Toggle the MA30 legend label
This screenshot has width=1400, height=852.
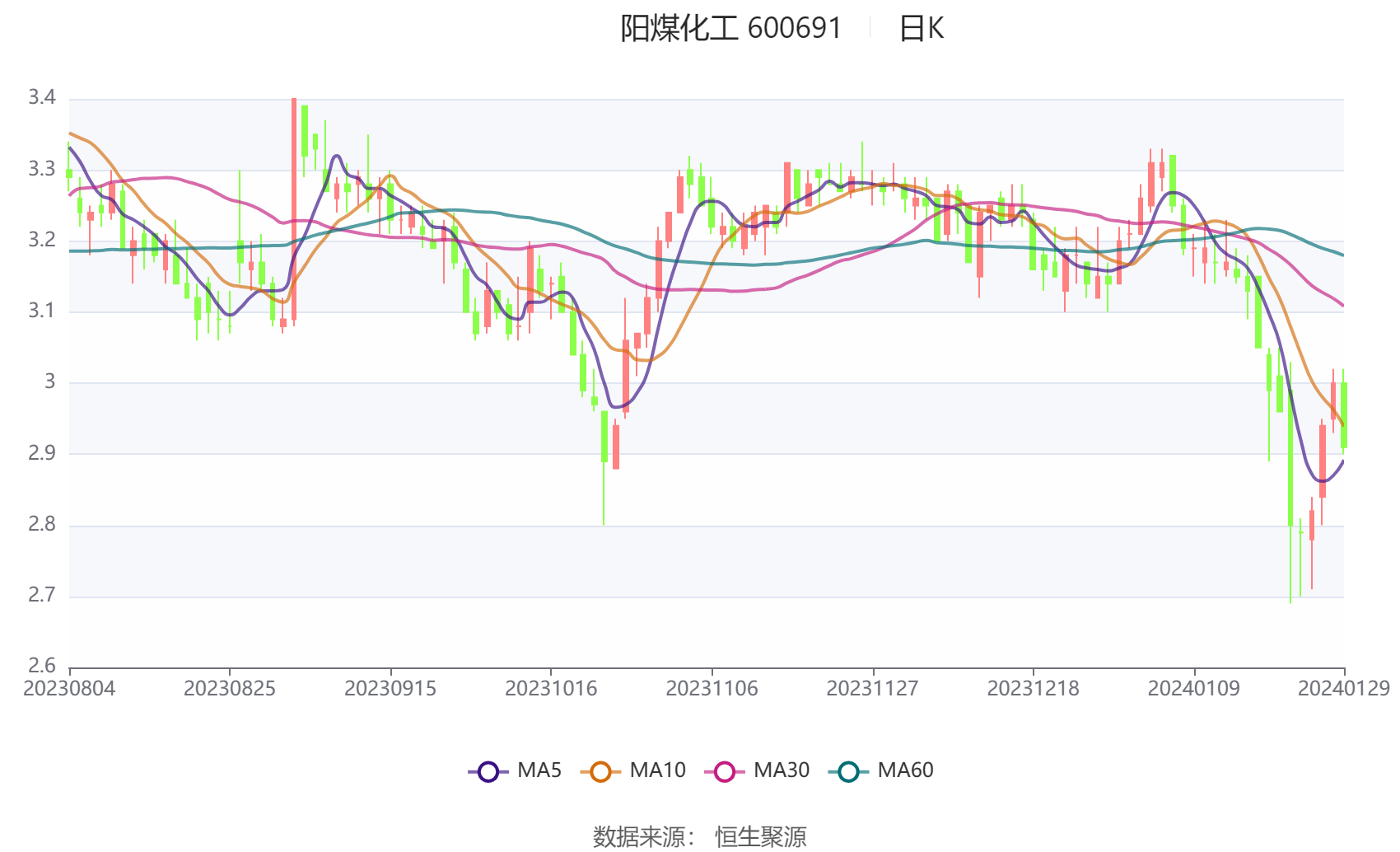coord(782,770)
